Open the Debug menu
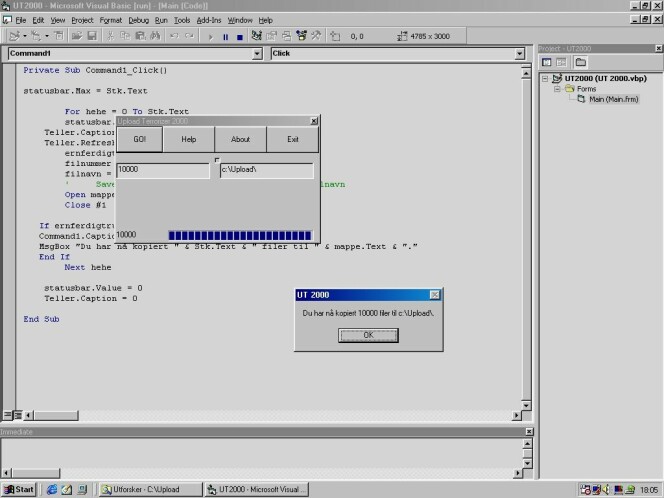 coord(138,20)
